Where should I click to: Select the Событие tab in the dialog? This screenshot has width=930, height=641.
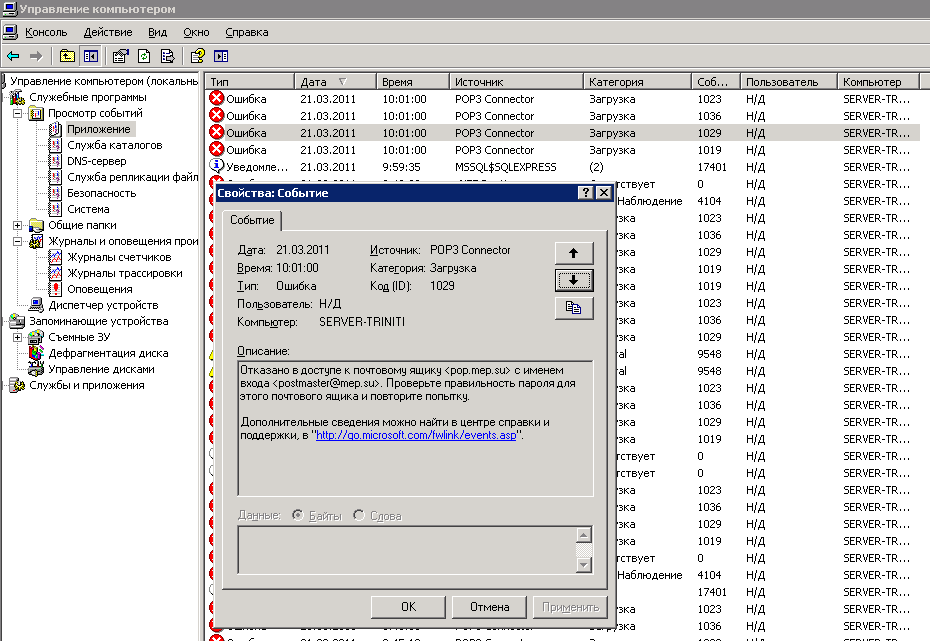tap(252, 220)
